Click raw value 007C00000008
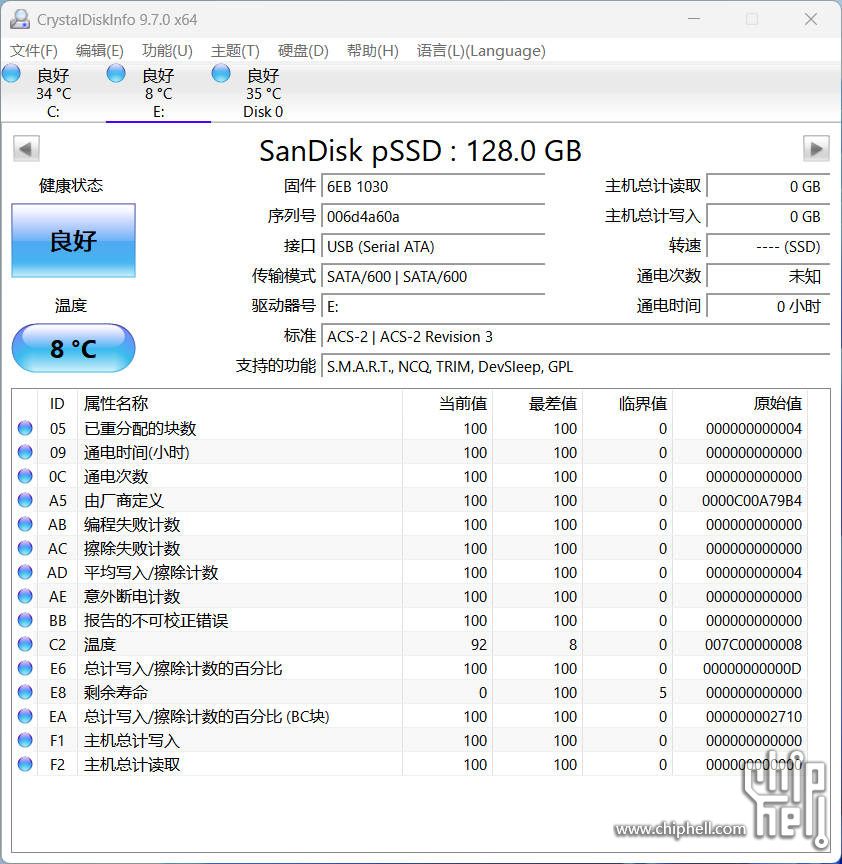Viewport: 842px width, 864px height. click(x=753, y=644)
